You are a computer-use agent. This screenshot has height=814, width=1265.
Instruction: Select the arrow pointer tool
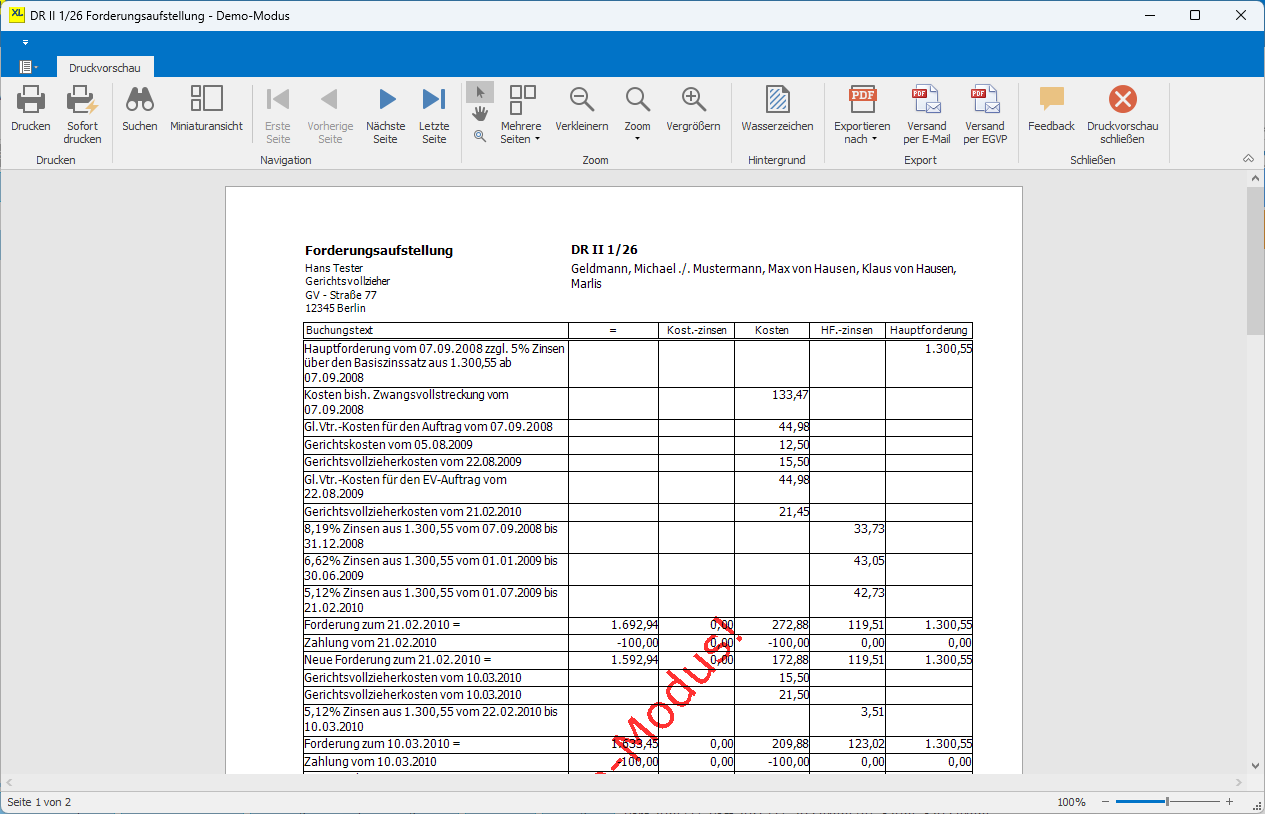point(480,92)
